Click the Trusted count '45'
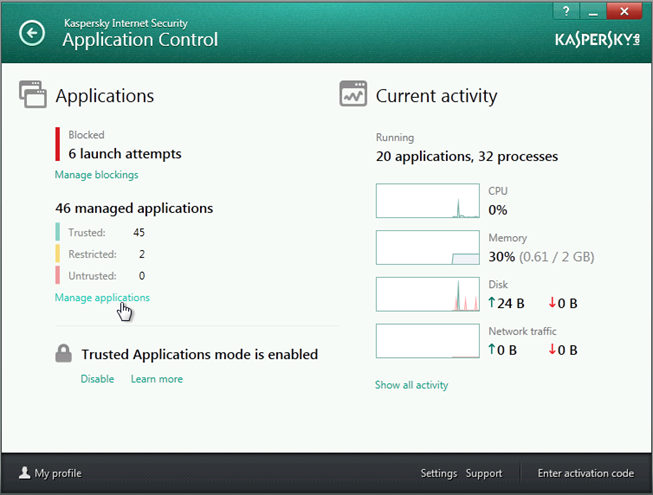The width and height of the screenshot is (653, 495). pyautogui.click(x=139, y=232)
